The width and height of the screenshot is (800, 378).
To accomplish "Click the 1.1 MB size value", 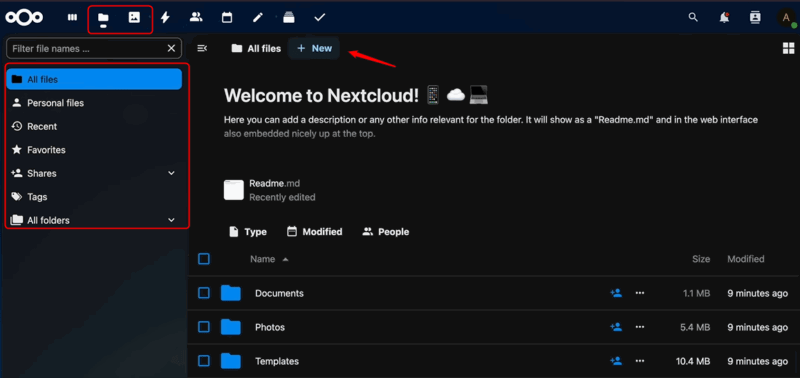I will pyautogui.click(x=696, y=293).
